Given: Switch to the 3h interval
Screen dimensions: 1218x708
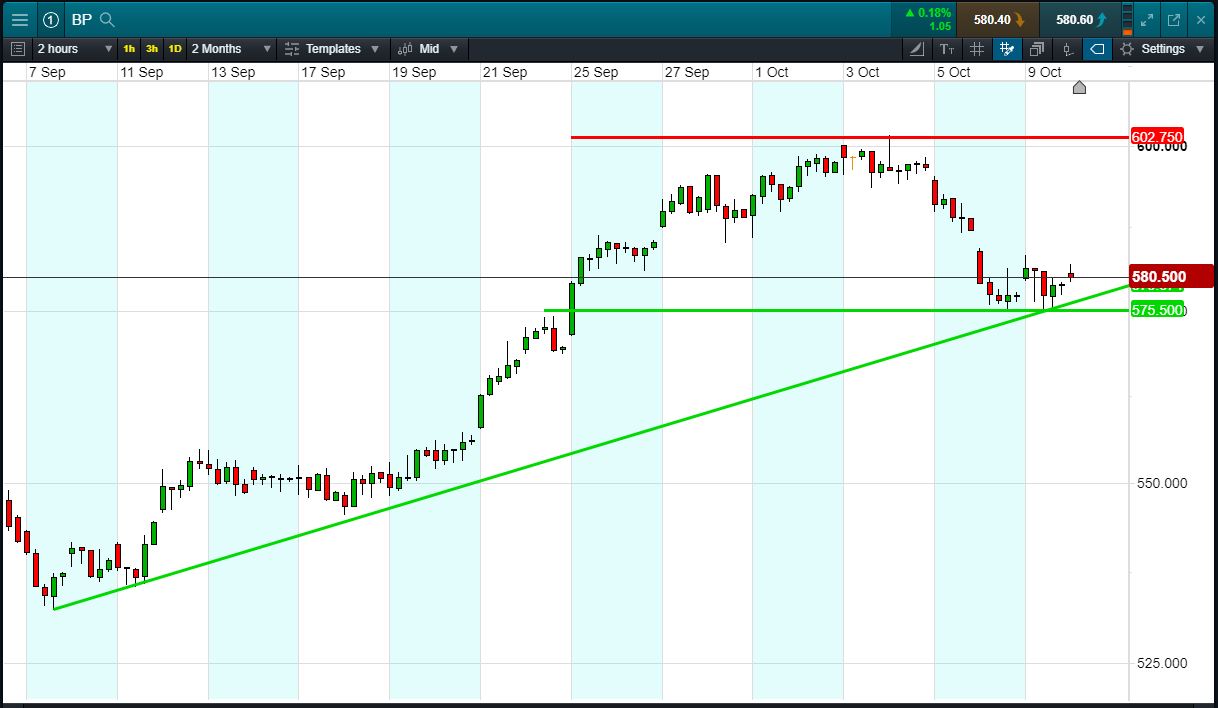Looking at the screenshot, I should pyautogui.click(x=152, y=48).
